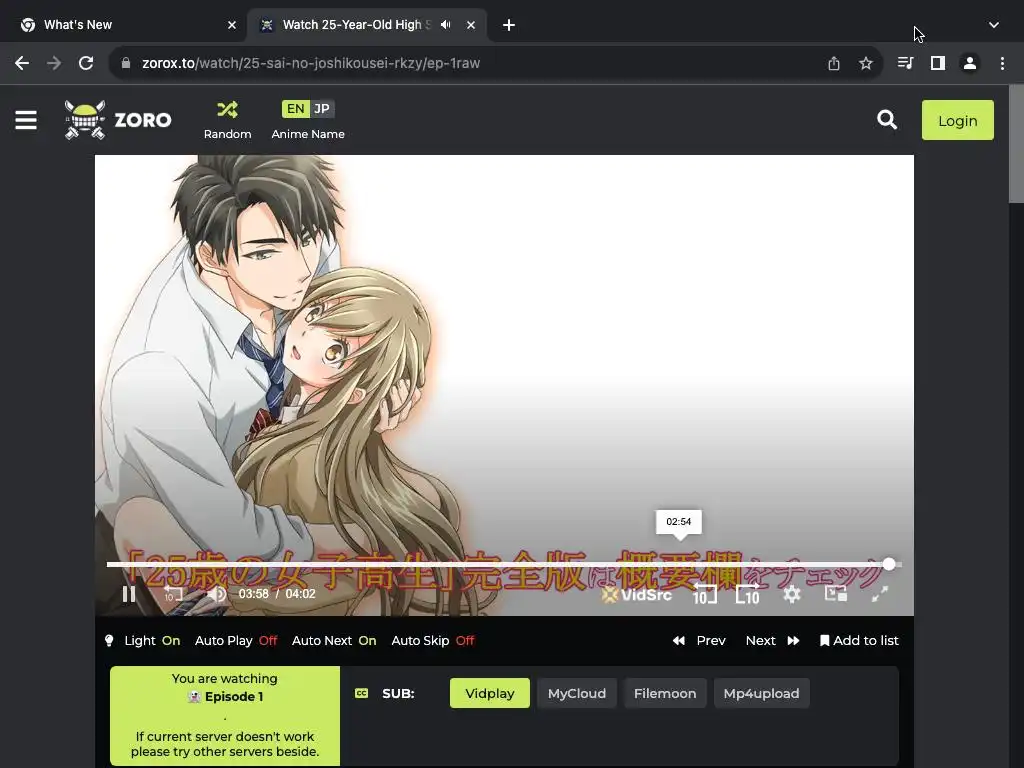Skip forward 10 seconds button
This screenshot has height=768, width=1024.
click(x=748, y=594)
